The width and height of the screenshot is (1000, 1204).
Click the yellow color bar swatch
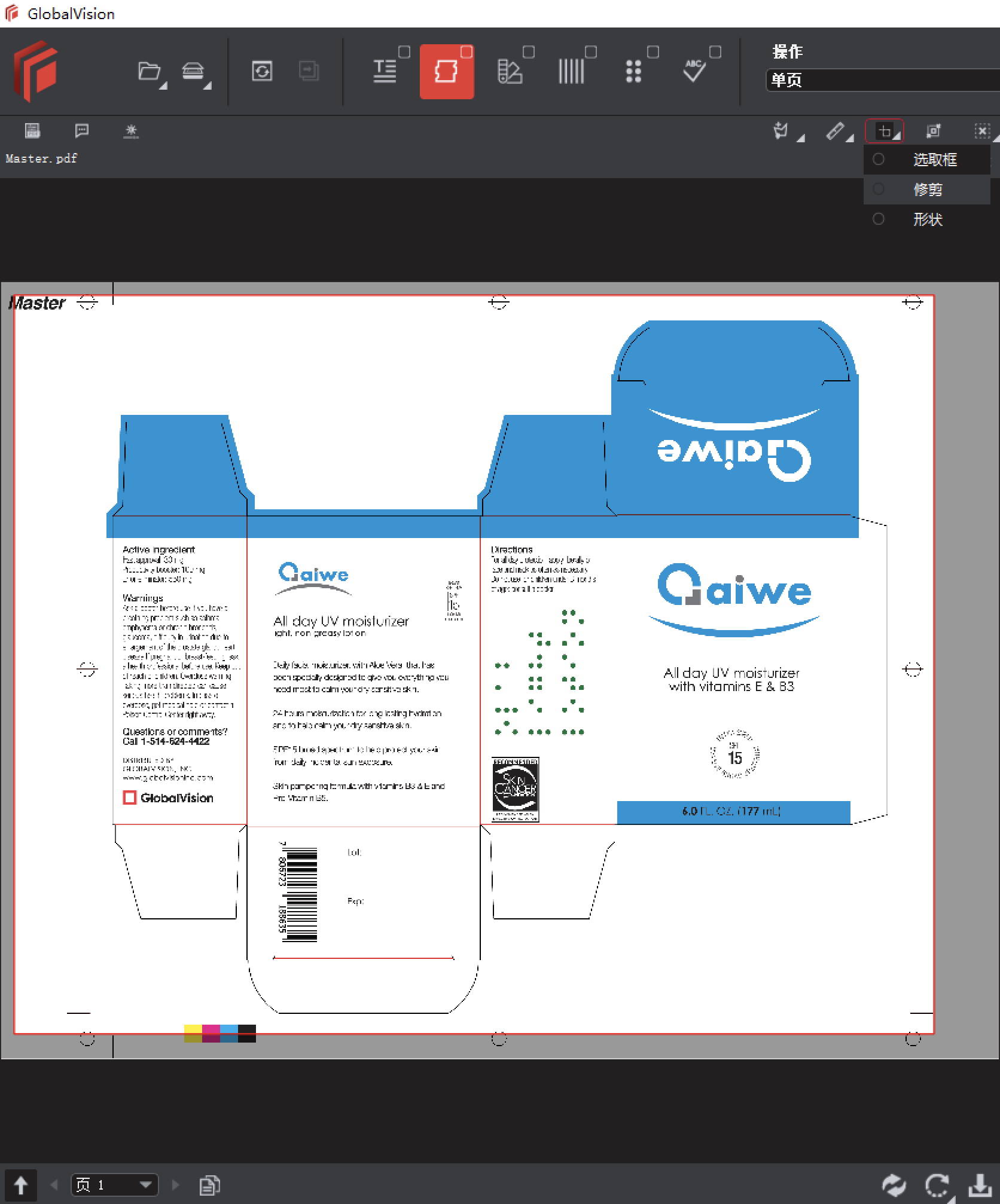point(193,1034)
